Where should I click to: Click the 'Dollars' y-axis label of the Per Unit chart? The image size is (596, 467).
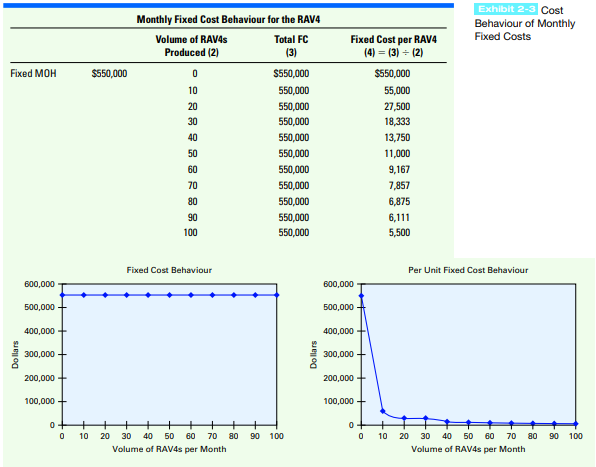(314, 355)
